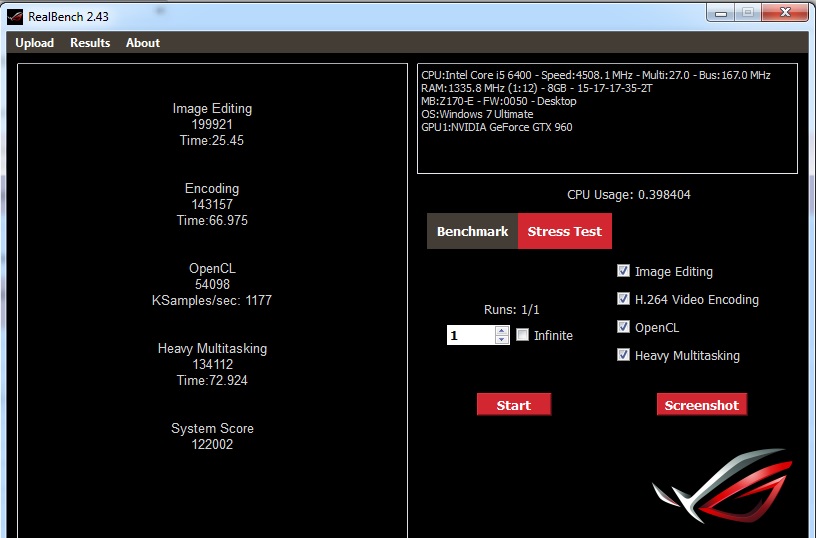Select the Encoding score 143157
Viewport: 816px width, 538px height.
212,204
